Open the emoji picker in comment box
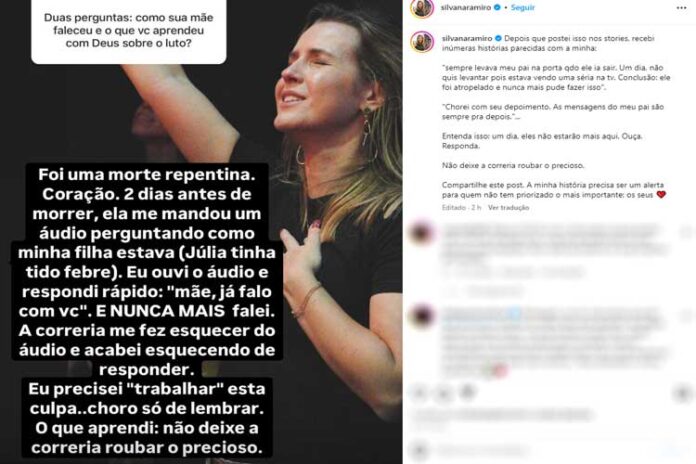This screenshot has height=464, width=696. [x=420, y=450]
